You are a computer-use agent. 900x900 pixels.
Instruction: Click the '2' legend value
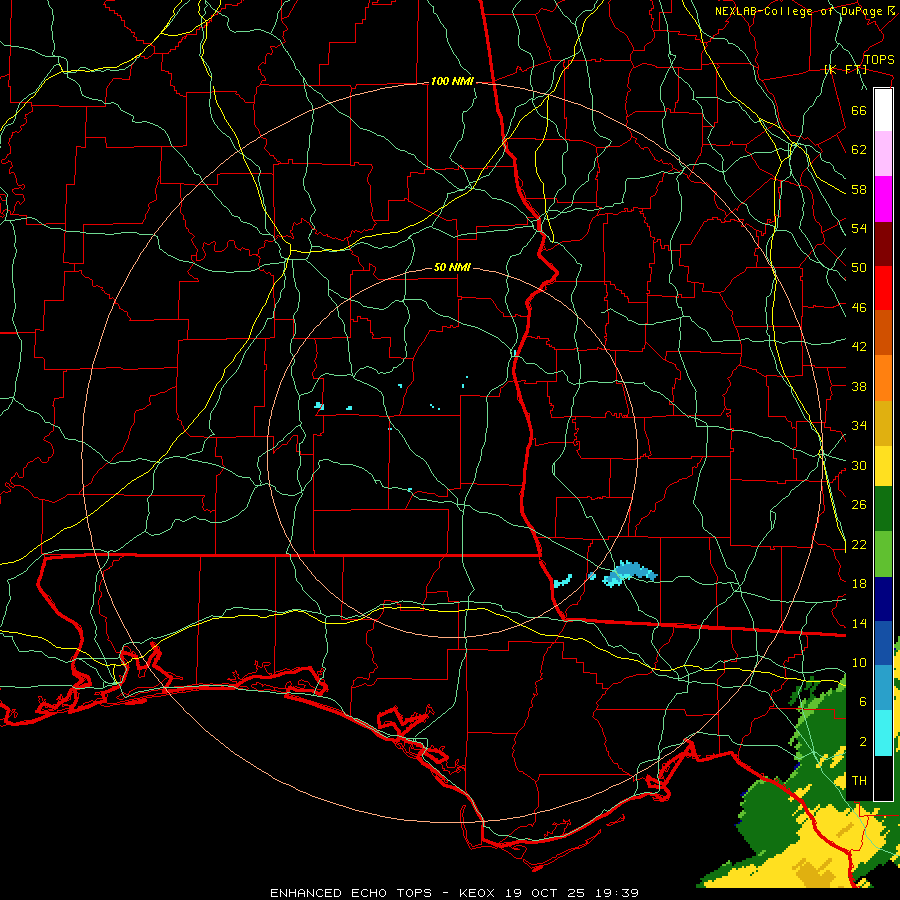pyautogui.click(x=863, y=742)
